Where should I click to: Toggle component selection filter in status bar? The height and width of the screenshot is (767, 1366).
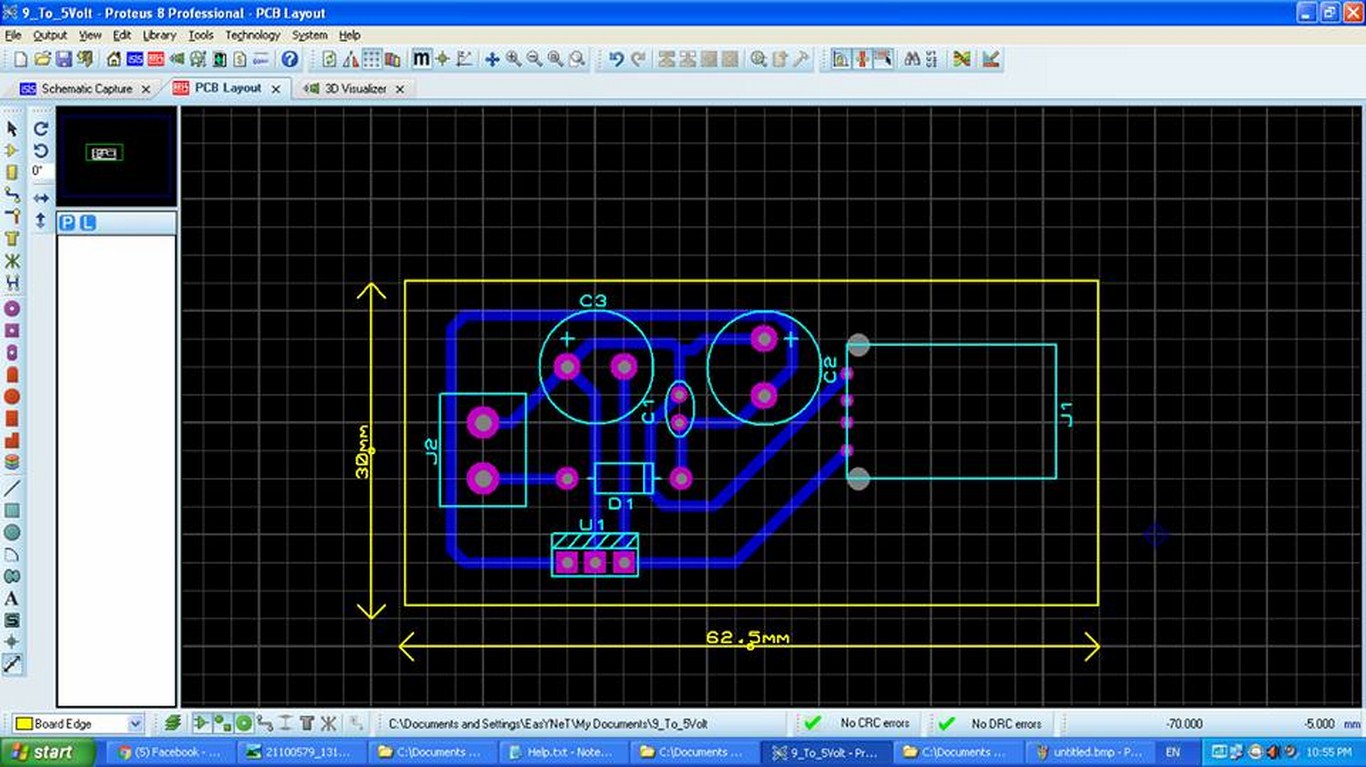pyautogui.click(x=201, y=723)
